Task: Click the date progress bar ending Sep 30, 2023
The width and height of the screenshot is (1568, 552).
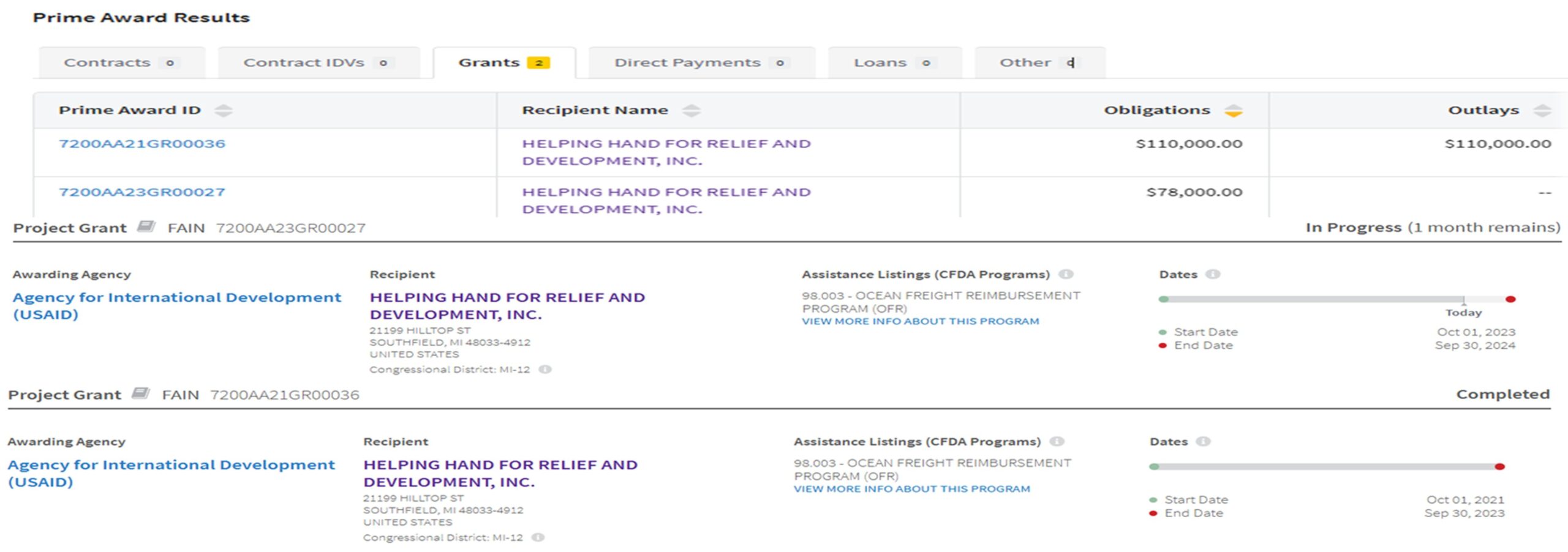Action: (1327, 467)
